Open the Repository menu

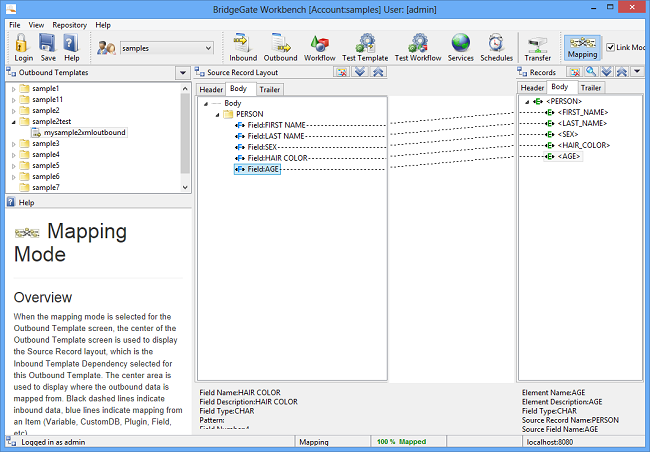click(x=70, y=25)
